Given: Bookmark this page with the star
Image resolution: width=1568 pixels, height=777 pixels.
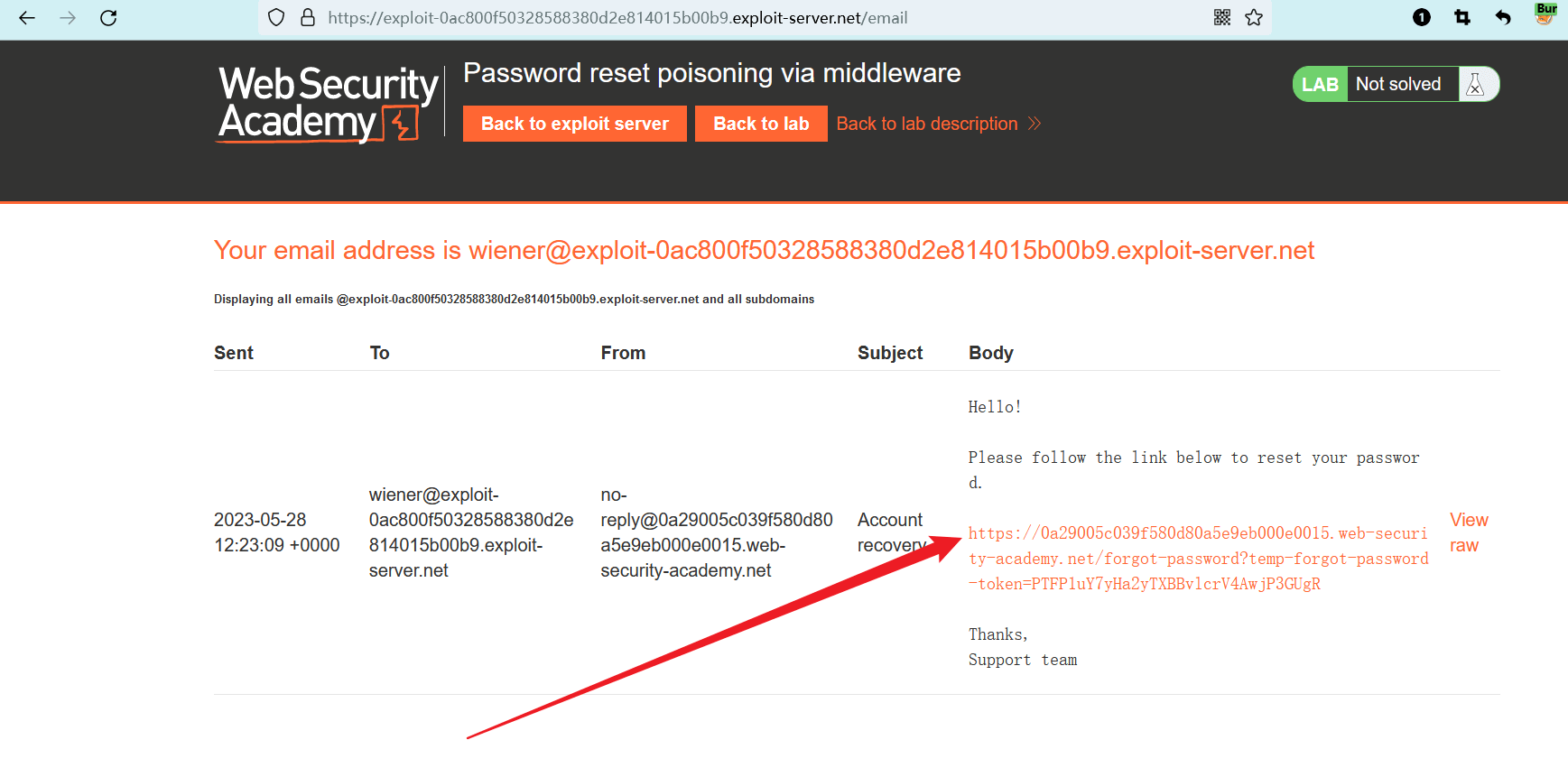Looking at the screenshot, I should pos(1254,18).
